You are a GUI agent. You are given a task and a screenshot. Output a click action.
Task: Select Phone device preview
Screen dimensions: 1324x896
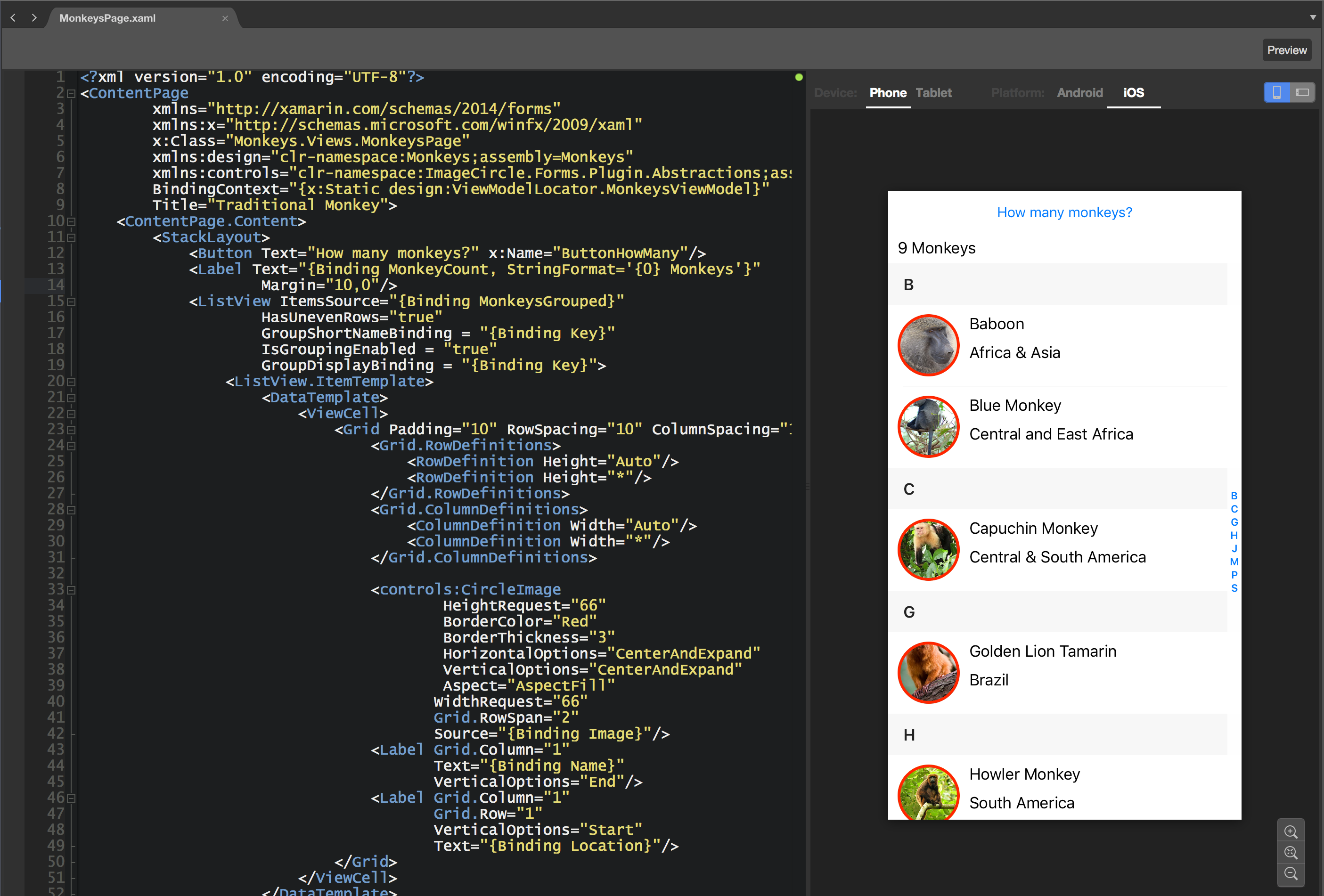888,93
